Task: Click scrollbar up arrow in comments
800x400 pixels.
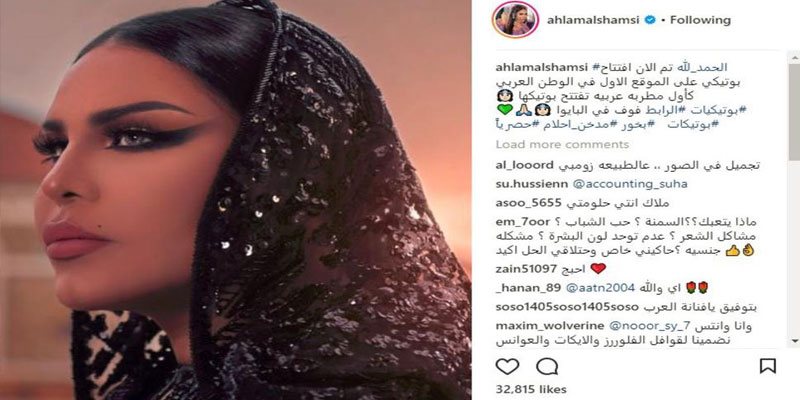Action: point(794,56)
